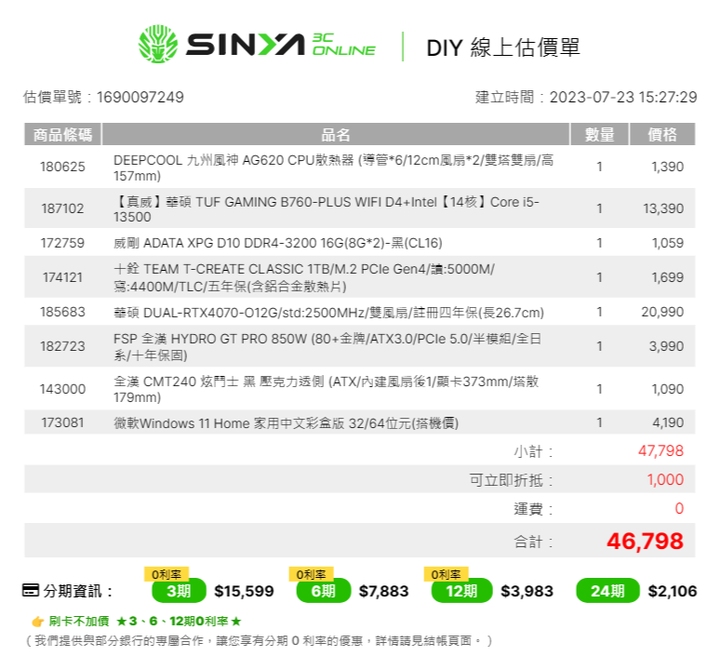
Task: Click price 13,390 in the table
Action: click(x=664, y=208)
